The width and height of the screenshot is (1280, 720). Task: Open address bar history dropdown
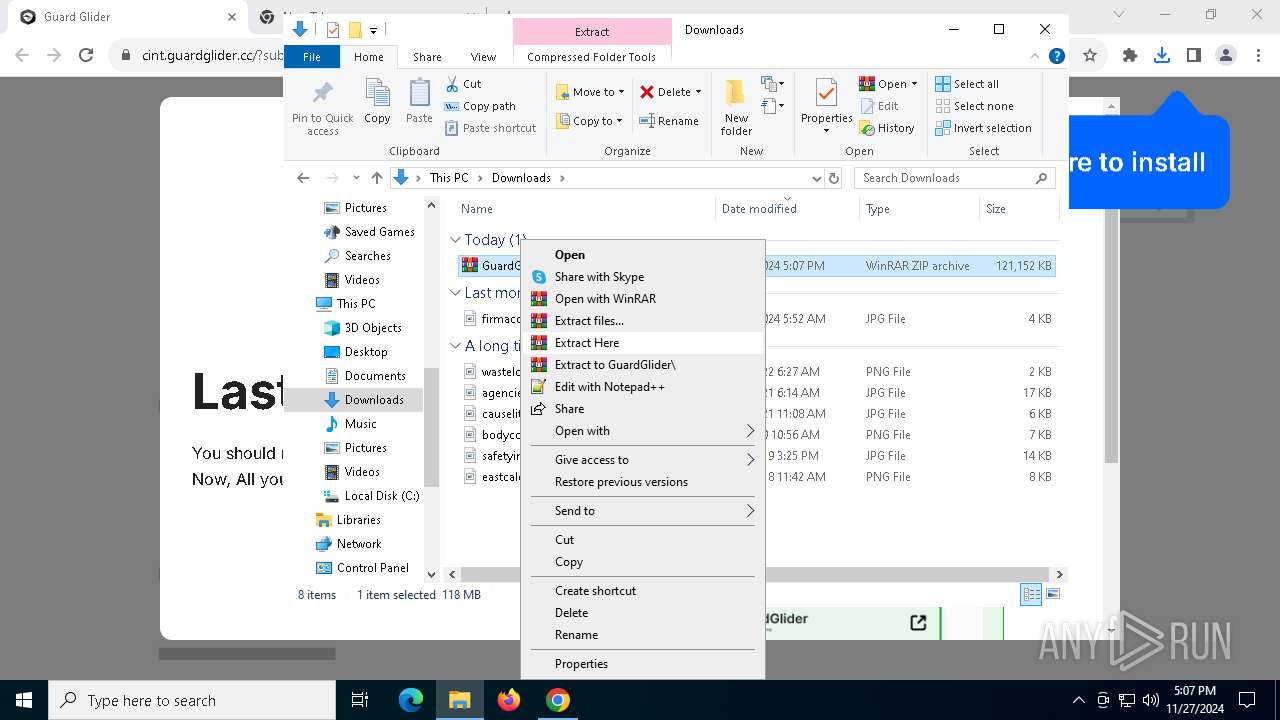coord(816,178)
